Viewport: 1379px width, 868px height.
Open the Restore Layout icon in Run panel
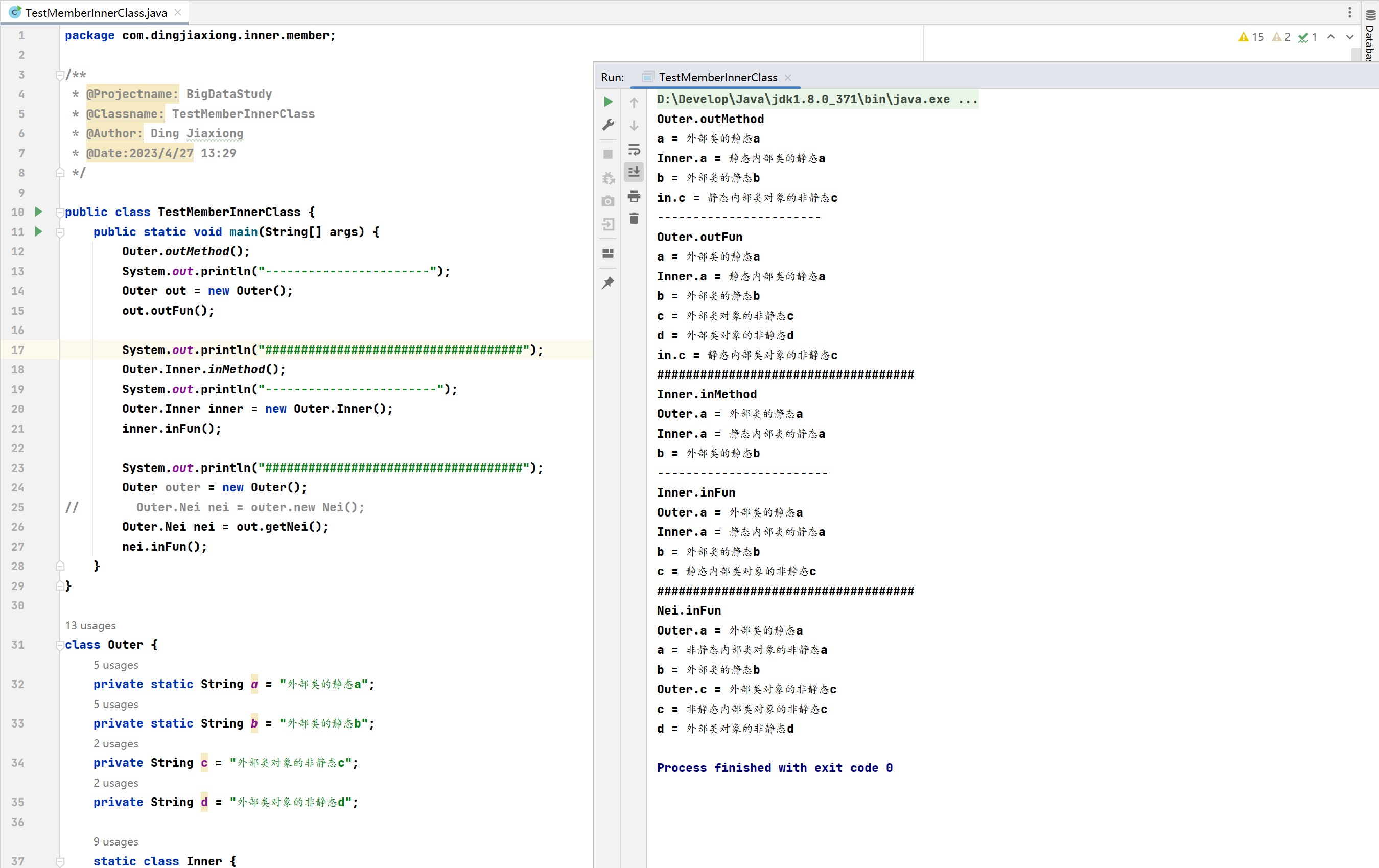[x=608, y=253]
